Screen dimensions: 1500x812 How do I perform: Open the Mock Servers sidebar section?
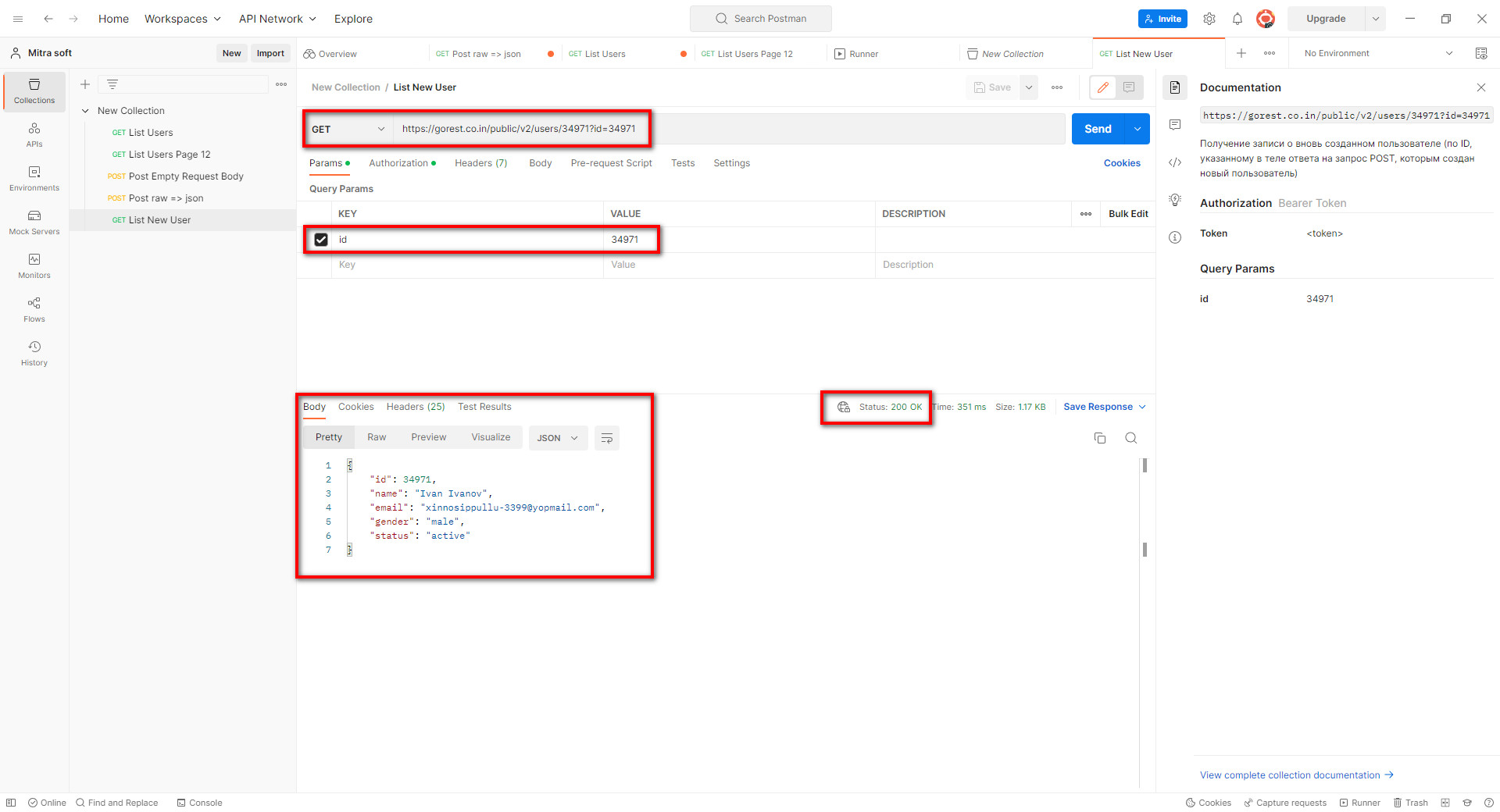34,223
